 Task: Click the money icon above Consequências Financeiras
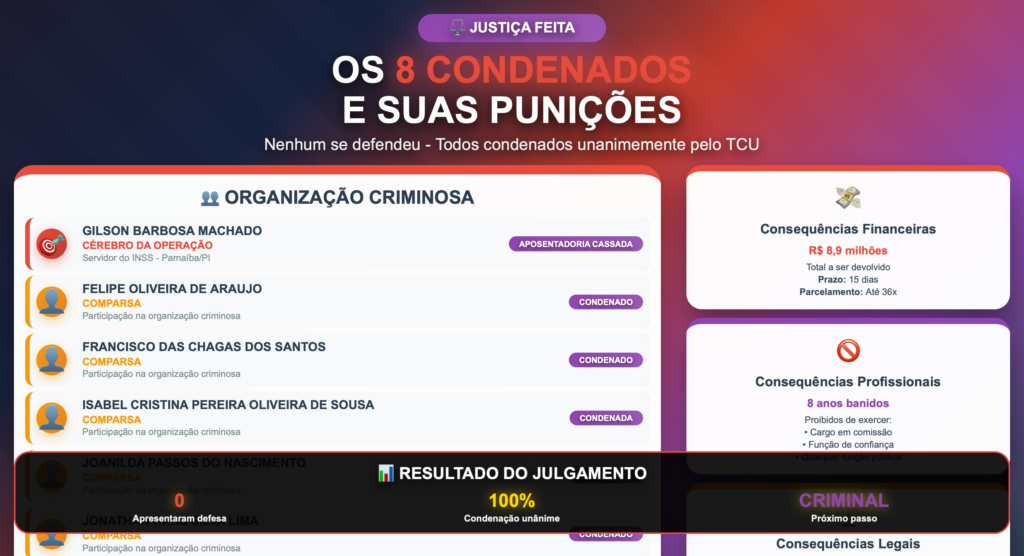click(848, 197)
